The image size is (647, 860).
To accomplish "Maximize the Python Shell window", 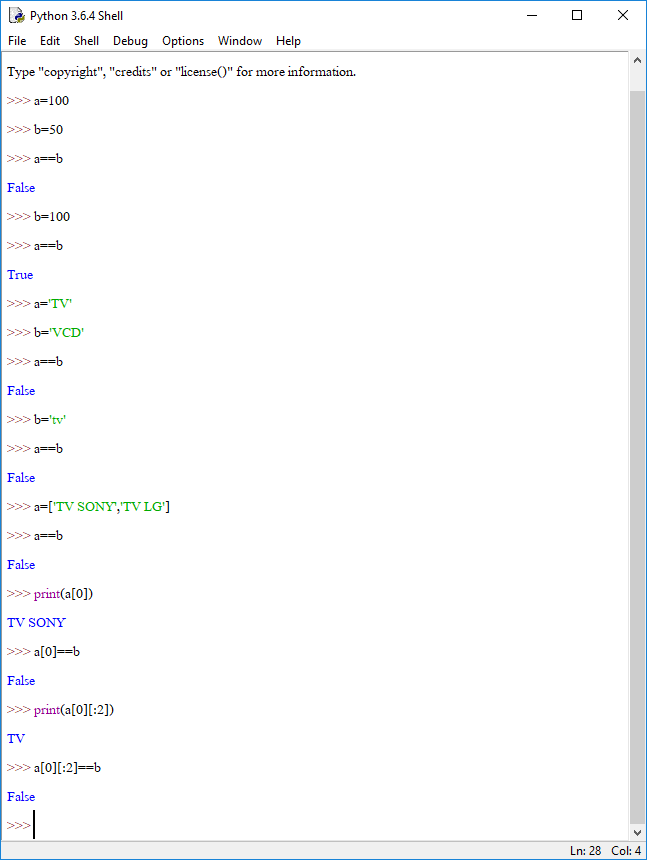I will tap(577, 15).
